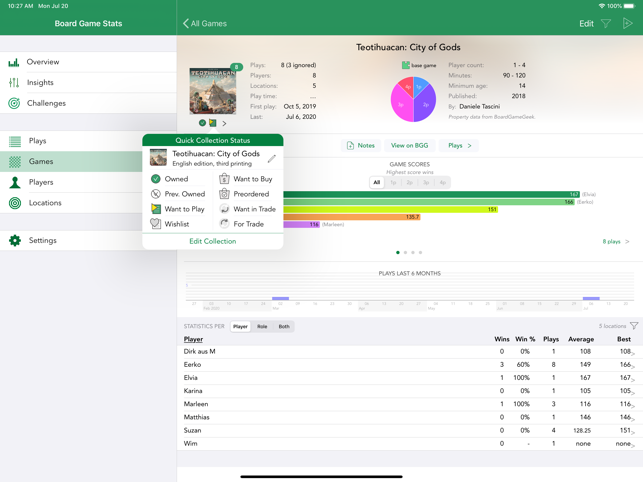Click the second page indicator dot
The width and height of the screenshot is (643, 482).
pos(405,253)
